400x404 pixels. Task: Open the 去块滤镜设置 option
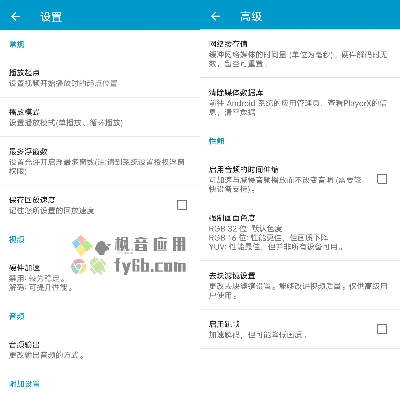tap(300, 285)
